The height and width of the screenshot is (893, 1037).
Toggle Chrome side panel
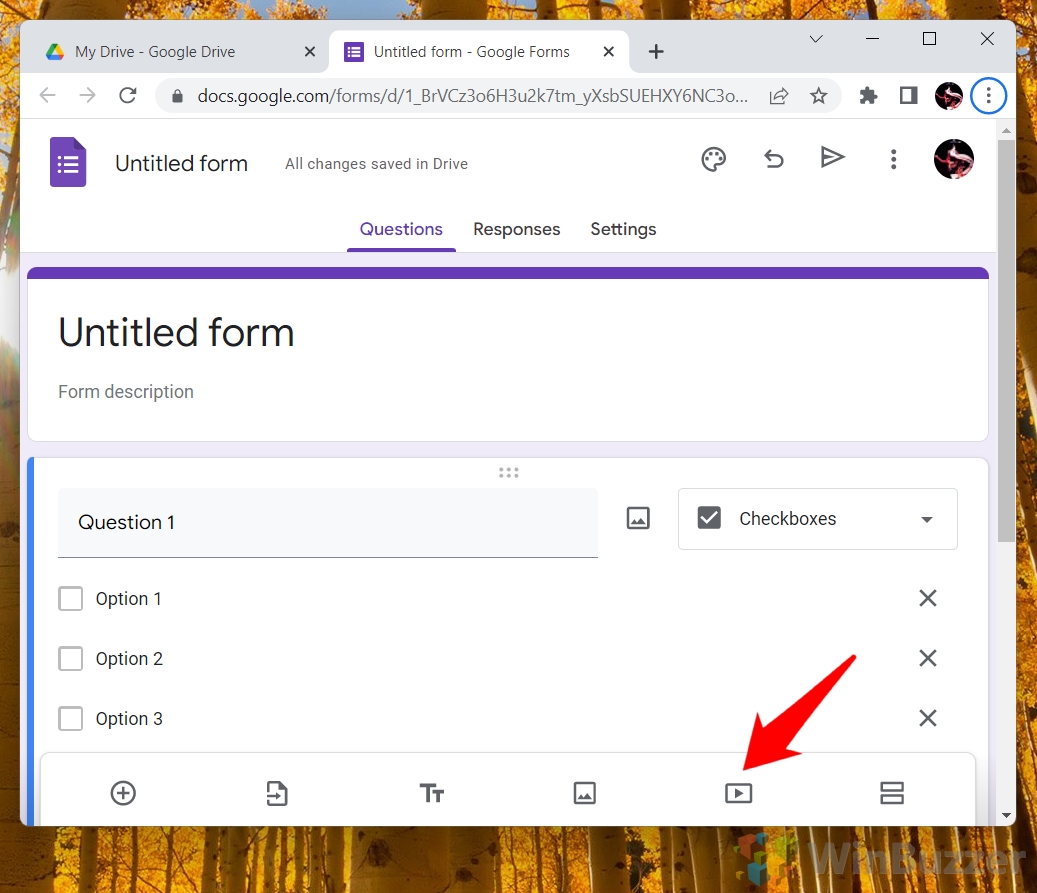(x=909, y=96)
